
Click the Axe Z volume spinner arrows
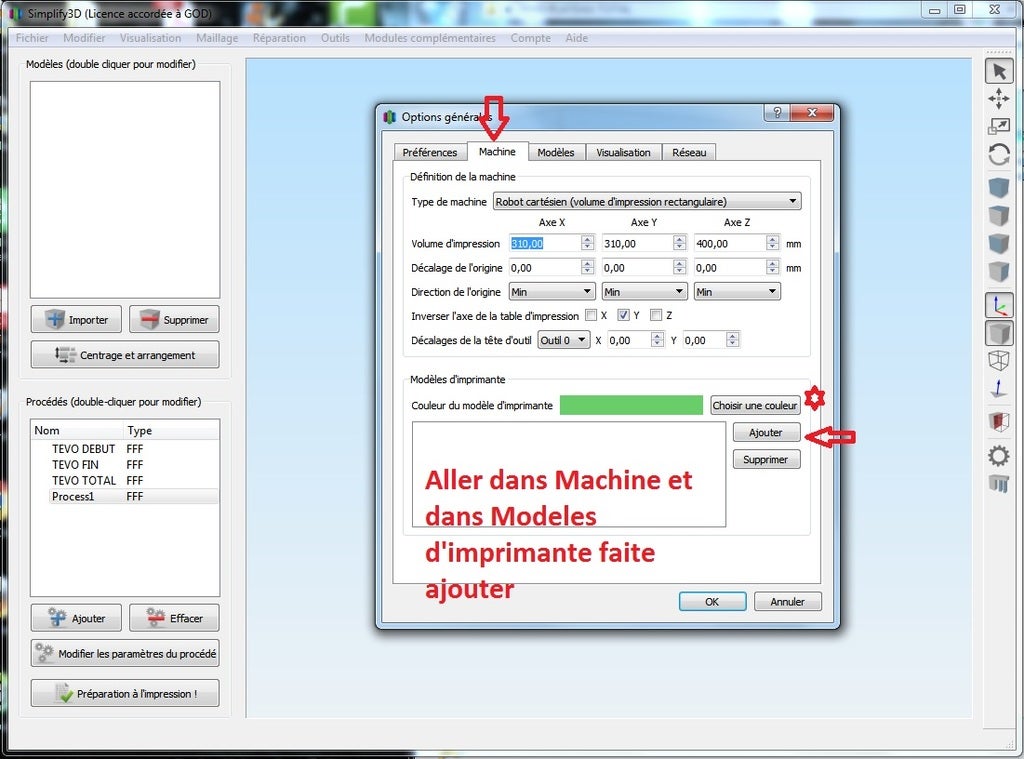[773, 243]
